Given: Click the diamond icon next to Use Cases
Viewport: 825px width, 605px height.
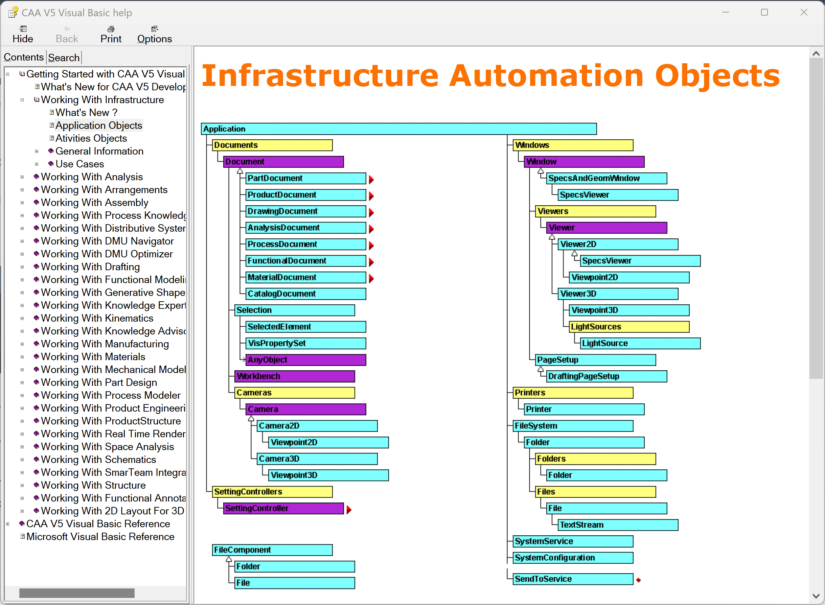Looking at the screenshot, I should point(49,164).
